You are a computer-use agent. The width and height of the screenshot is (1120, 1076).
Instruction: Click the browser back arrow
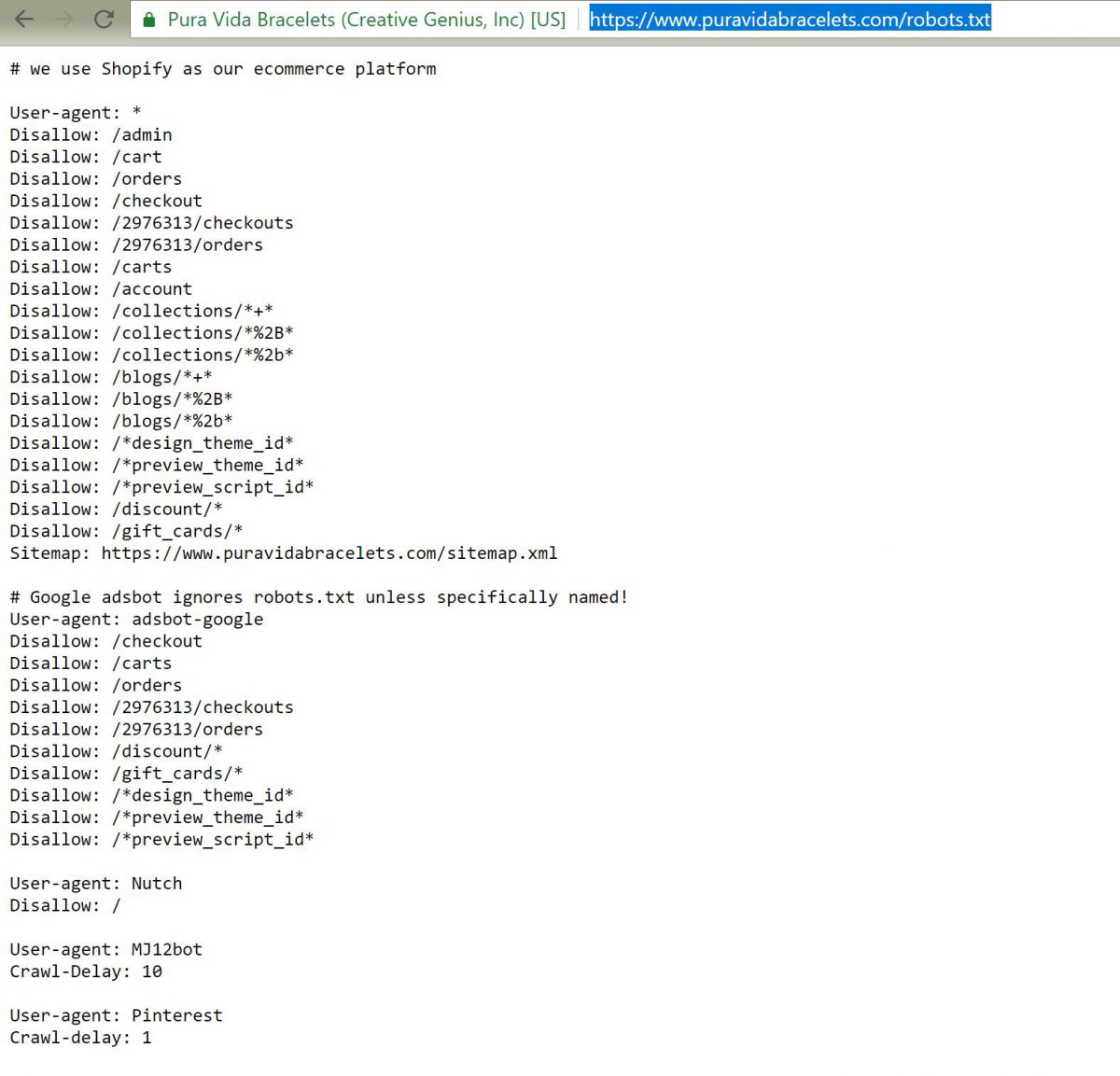click(24, 19)
